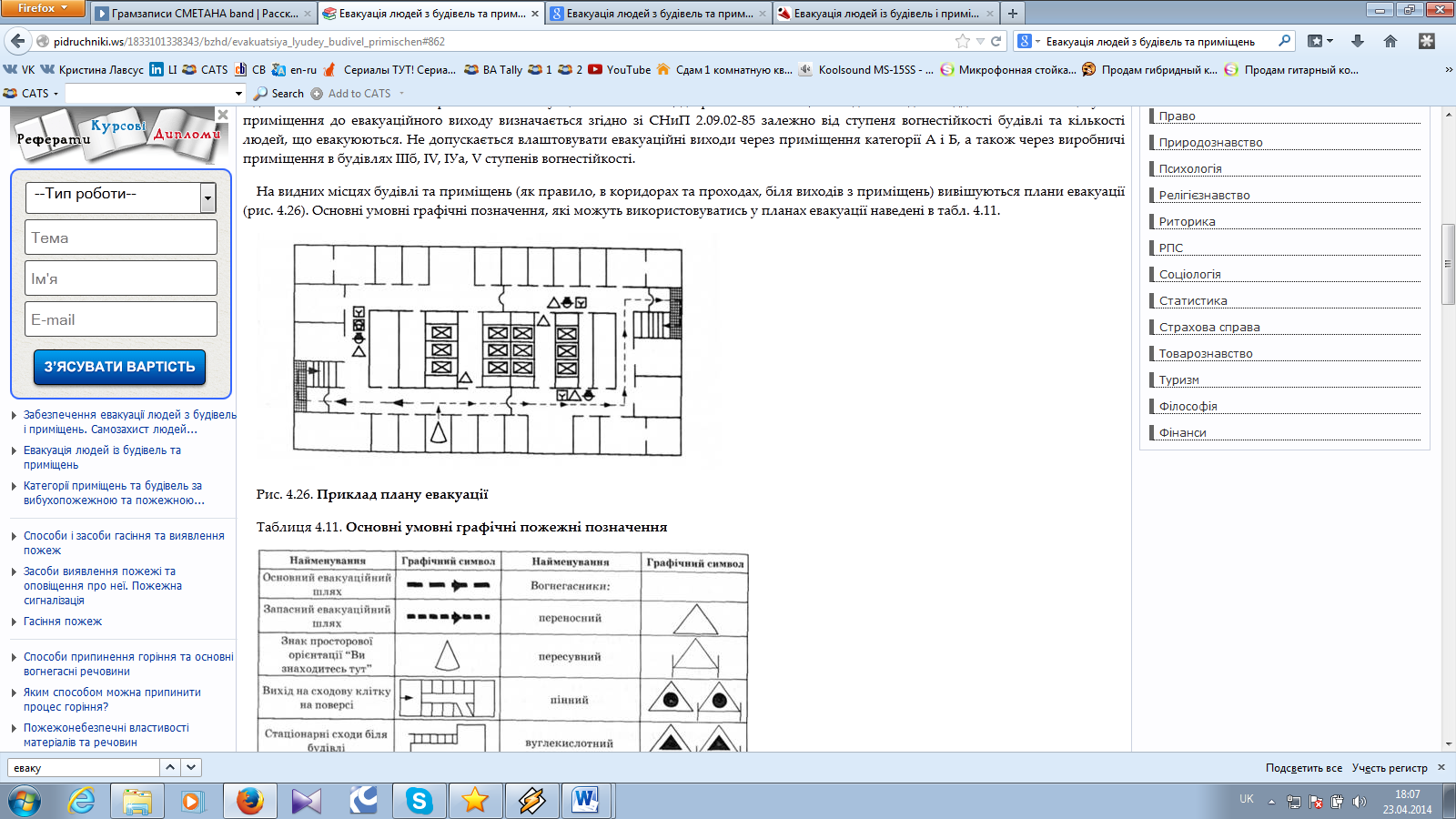1456x819 pixels.
Task: Click into the E-mail input field
Action: point(121,319)
